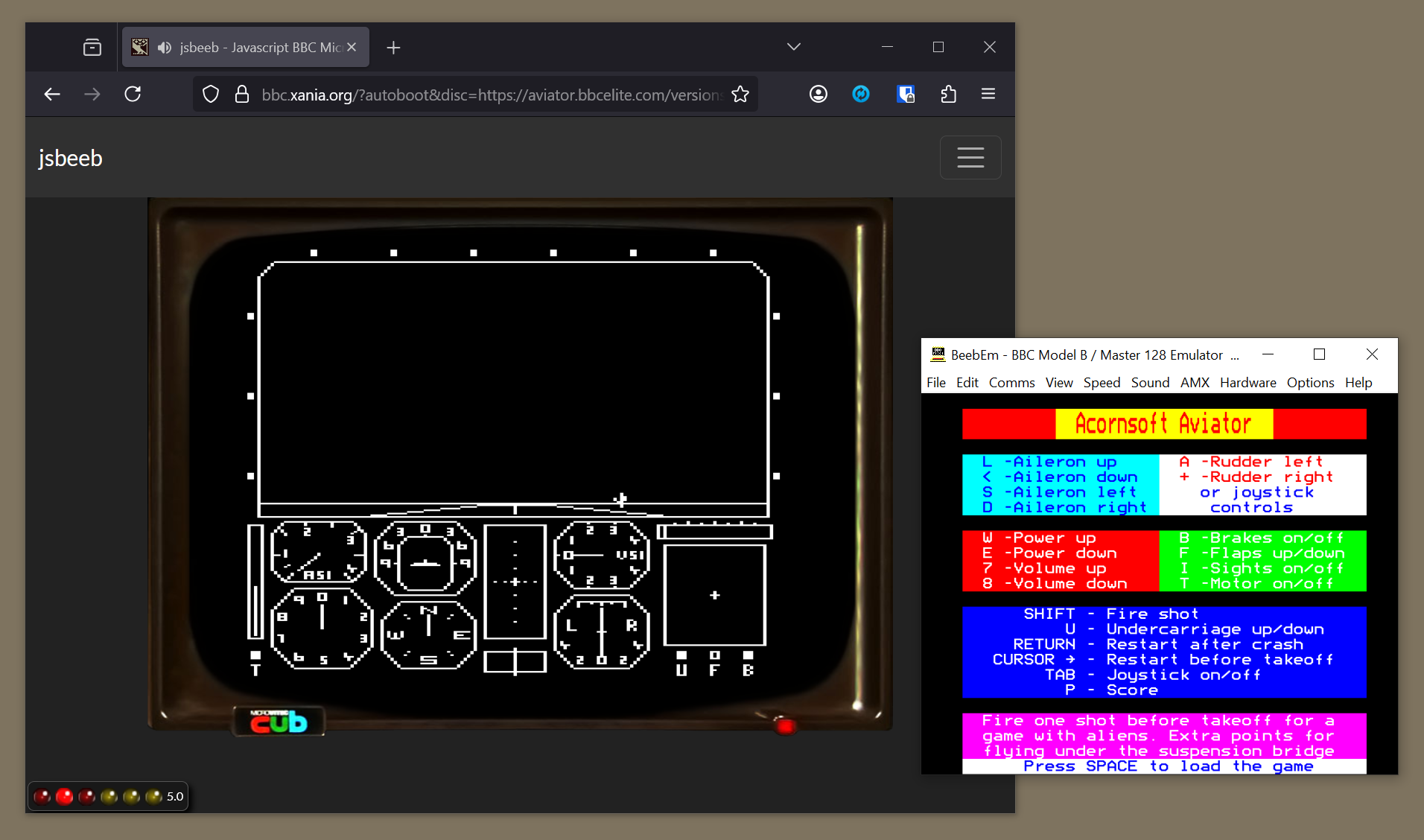Open the Edit menu in BeebEm

tap(967, 383)
